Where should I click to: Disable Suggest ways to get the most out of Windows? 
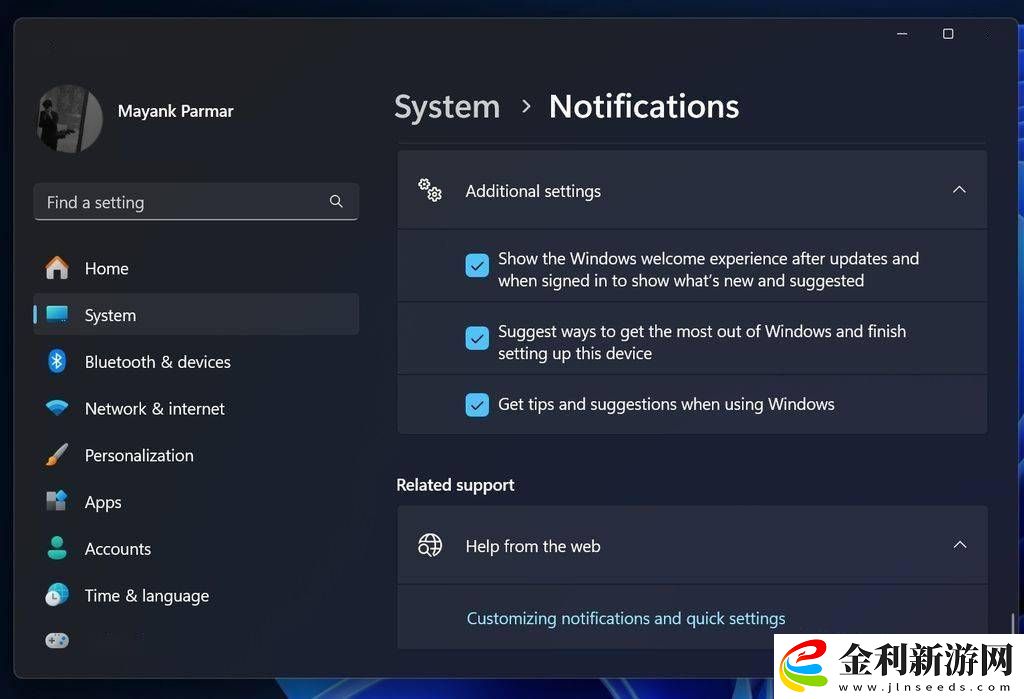coord(477,338)
